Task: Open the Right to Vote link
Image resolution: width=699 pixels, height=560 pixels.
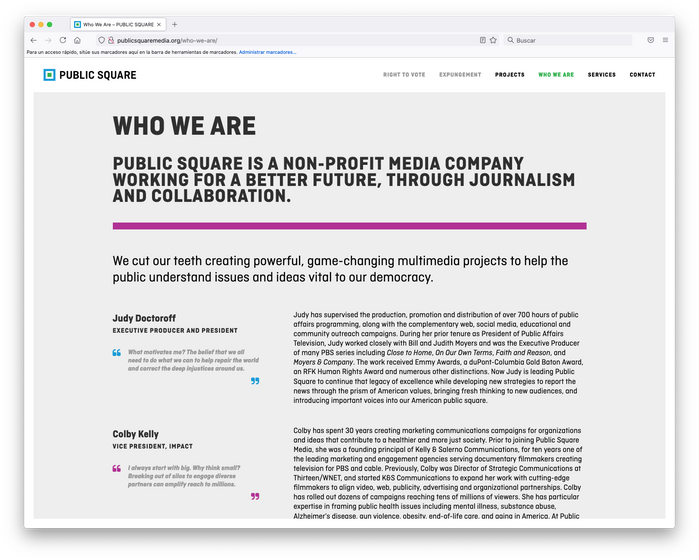Action: coord(404,75)
